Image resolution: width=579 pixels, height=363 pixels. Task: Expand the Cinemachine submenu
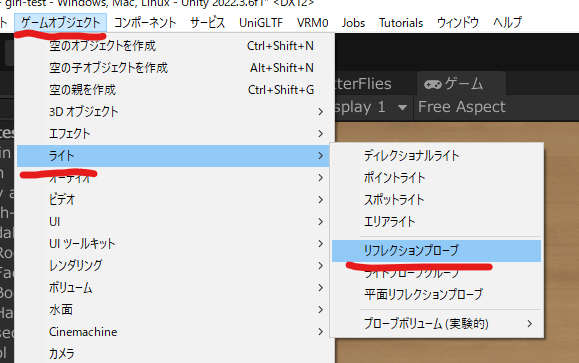[x=173, y=332]
